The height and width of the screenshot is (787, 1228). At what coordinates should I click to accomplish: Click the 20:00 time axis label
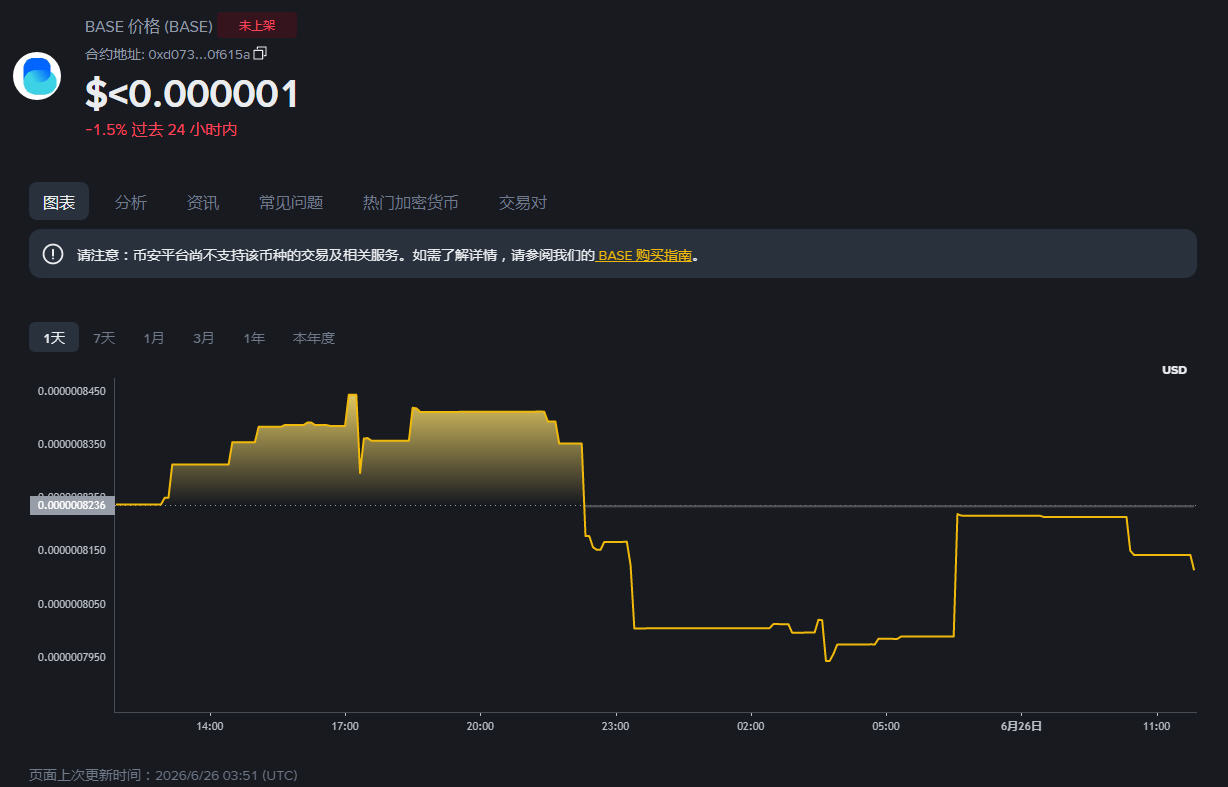pos(480,726)
